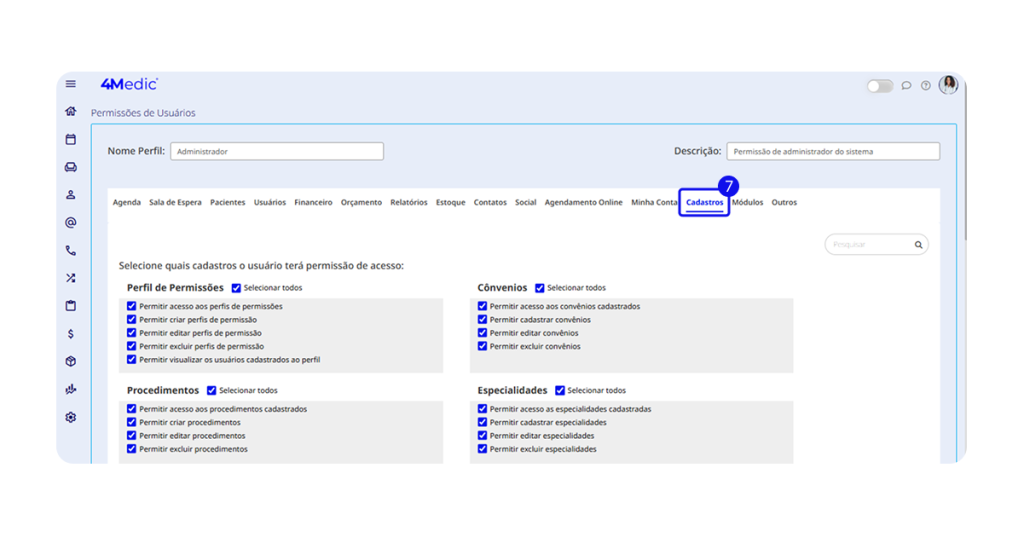Click the magnifier icon in Pesquisar box
The height and width of the screenshot is (537, 1024).
click(918, 244)
